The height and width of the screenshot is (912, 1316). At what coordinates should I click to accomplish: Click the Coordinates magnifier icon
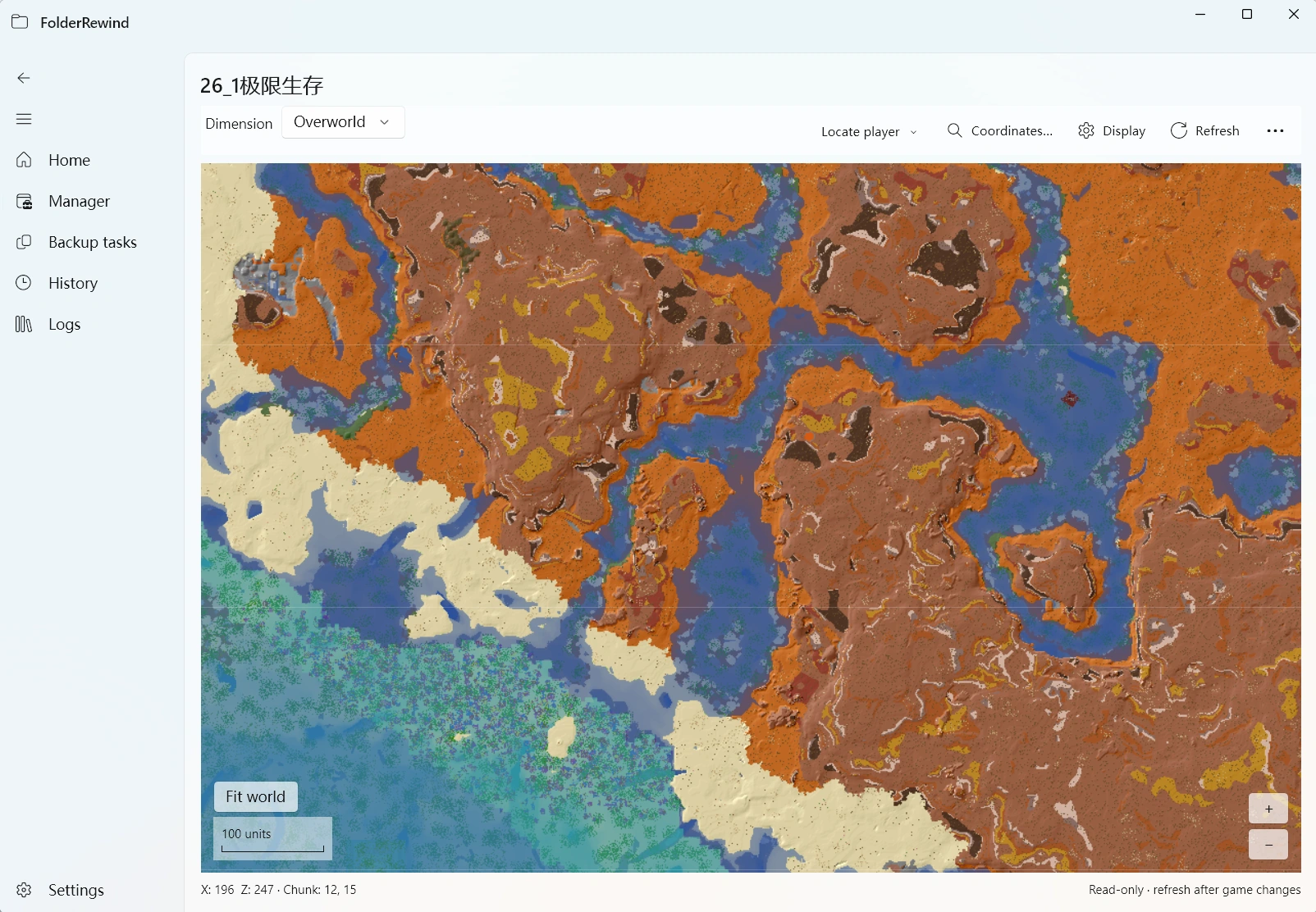954,130
